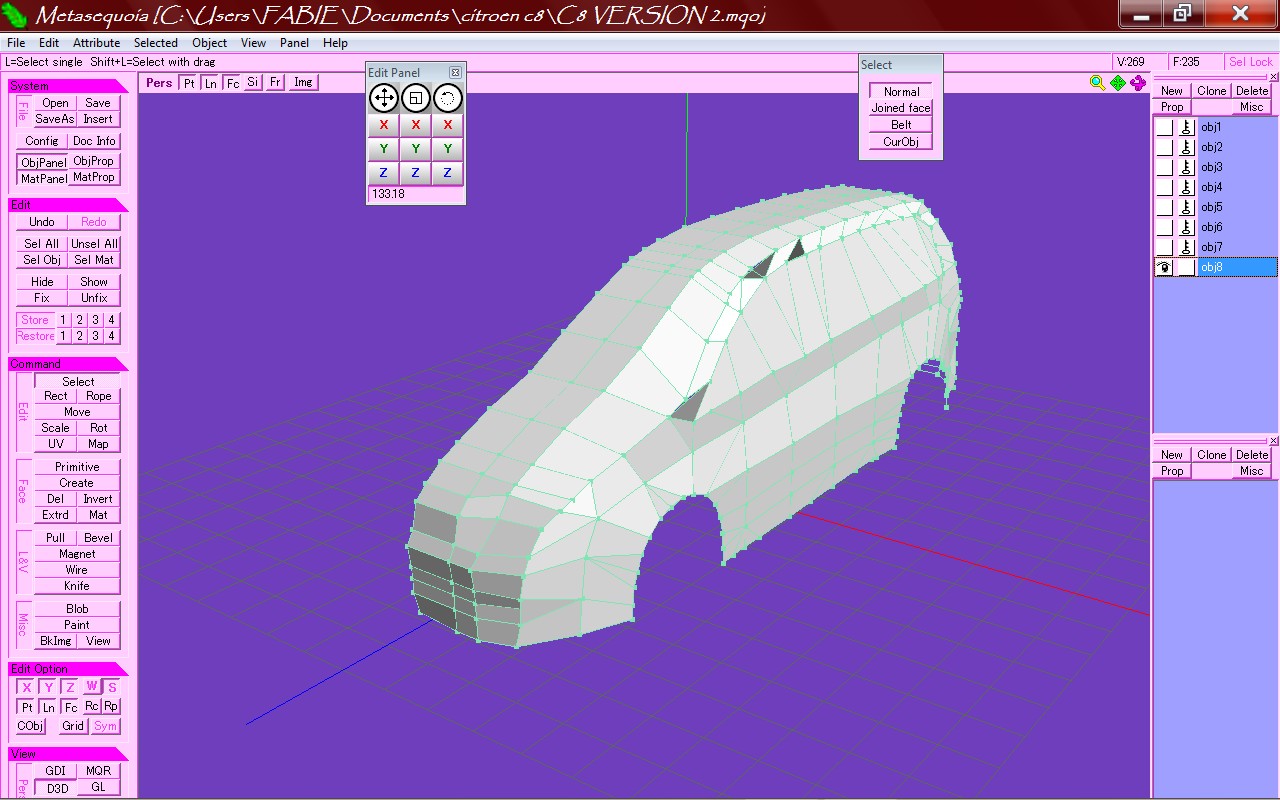The height and width of the screenshot is (800, 1280).
Task: Click the Knife command button
Action: 77,586
